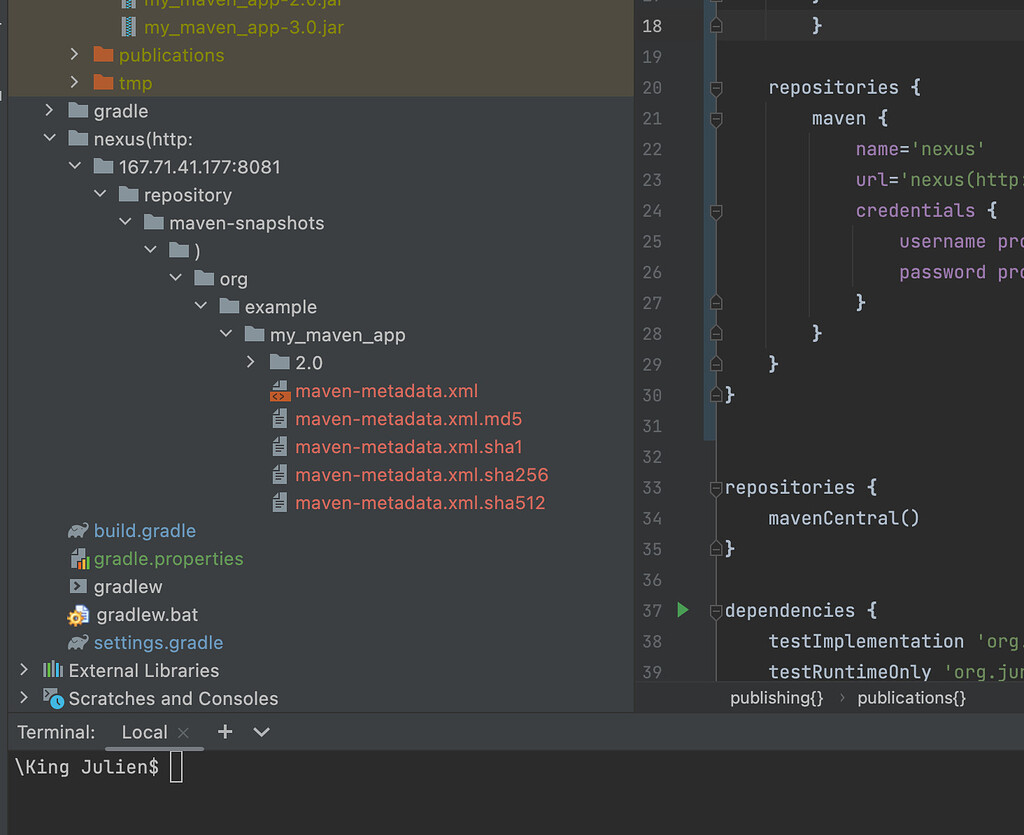
Task: Open a new terminal session
Action: point(225,732)
